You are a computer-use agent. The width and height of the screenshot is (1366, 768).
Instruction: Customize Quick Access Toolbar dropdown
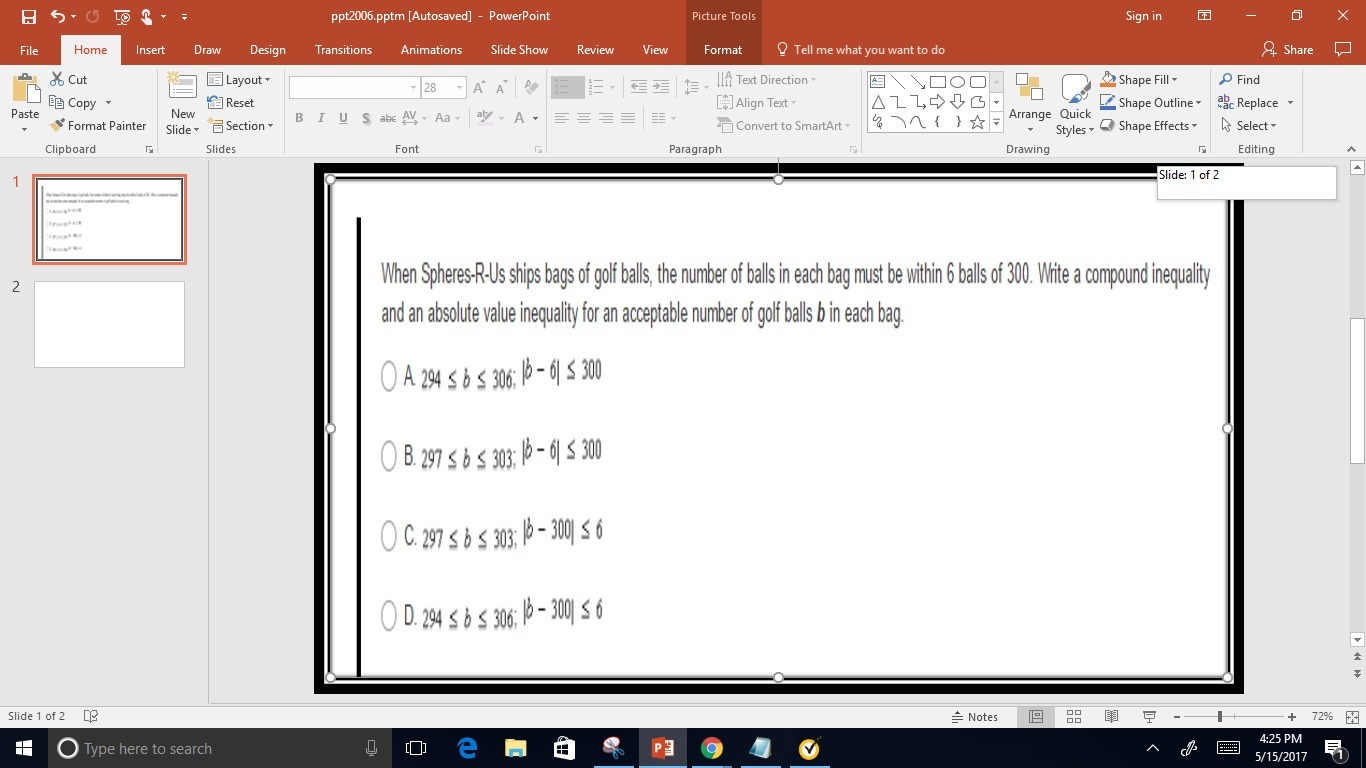click(185, 16)
